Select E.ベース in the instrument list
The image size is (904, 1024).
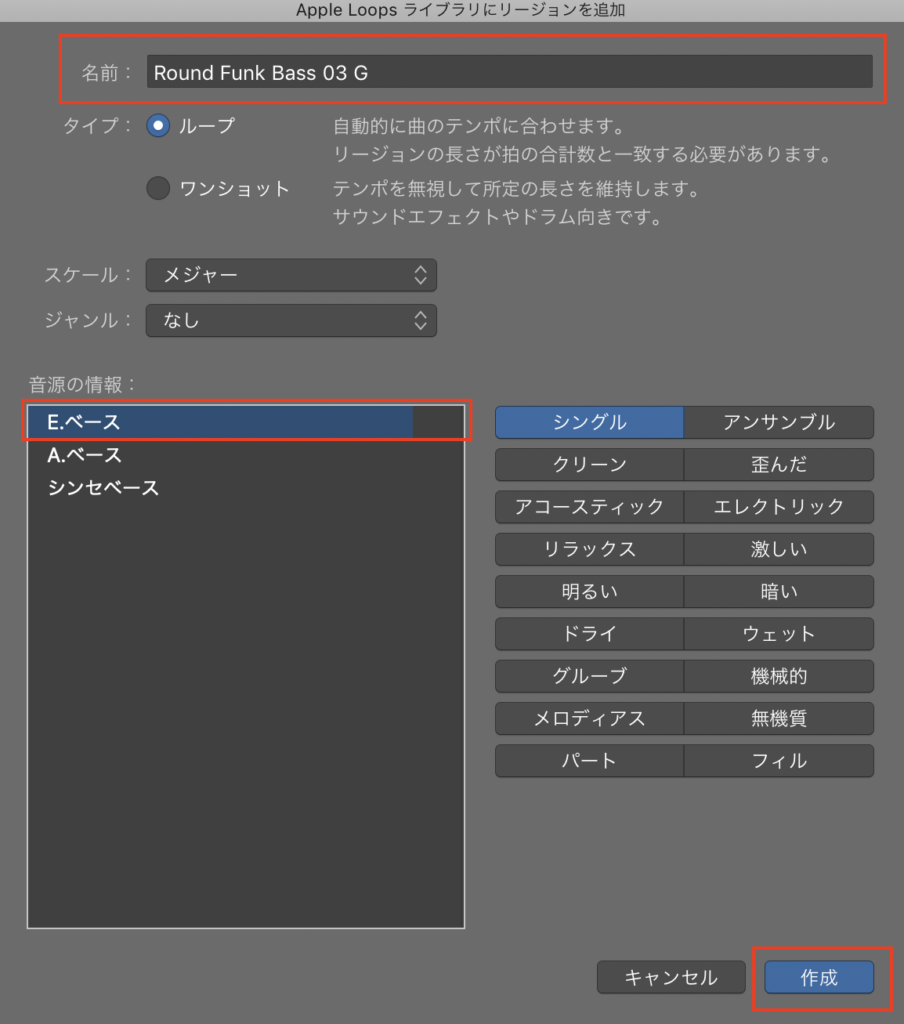coord(220,421)
